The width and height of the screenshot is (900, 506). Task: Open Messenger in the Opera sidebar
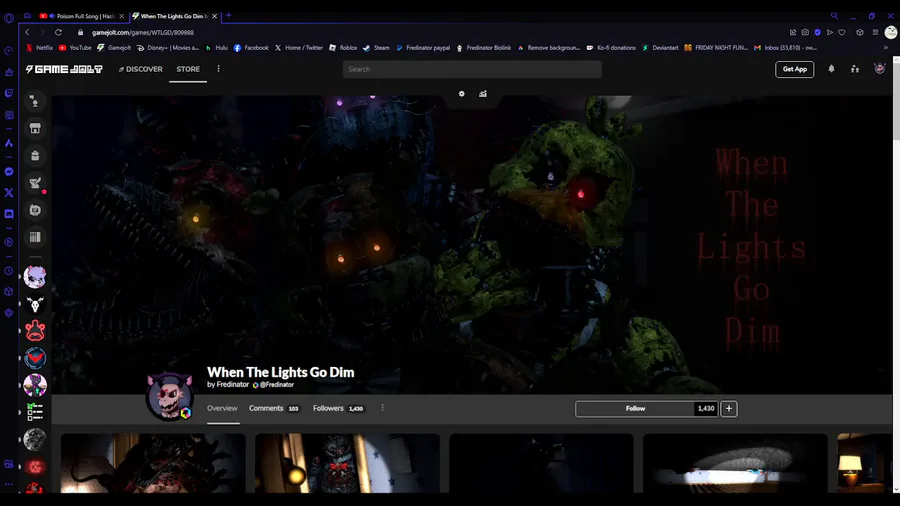(9, 172)
